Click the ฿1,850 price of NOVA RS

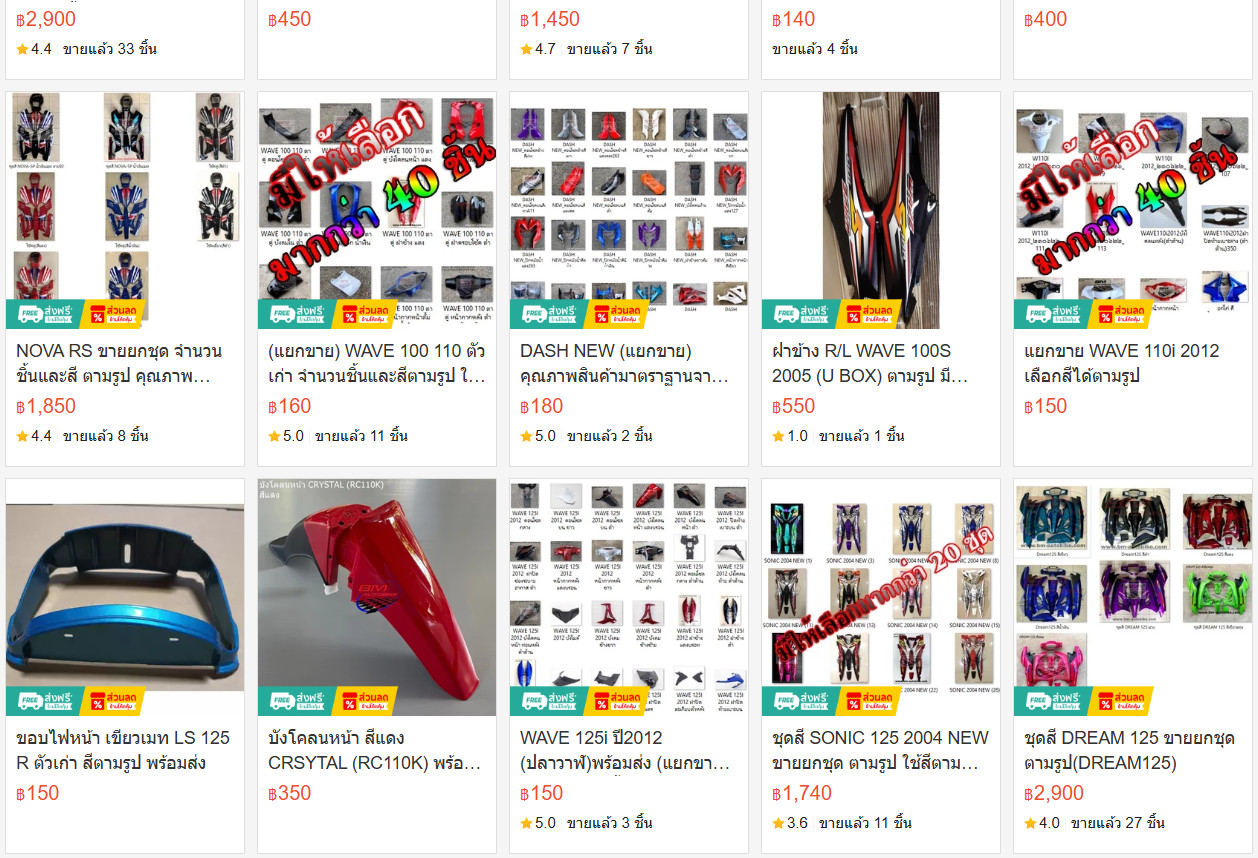[x=46, y=406]
